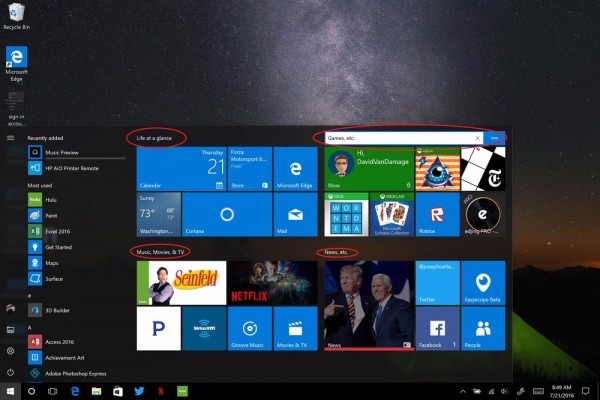Open the People tile
This screenshot has height=400, width=600.
(x=483, y=328)
